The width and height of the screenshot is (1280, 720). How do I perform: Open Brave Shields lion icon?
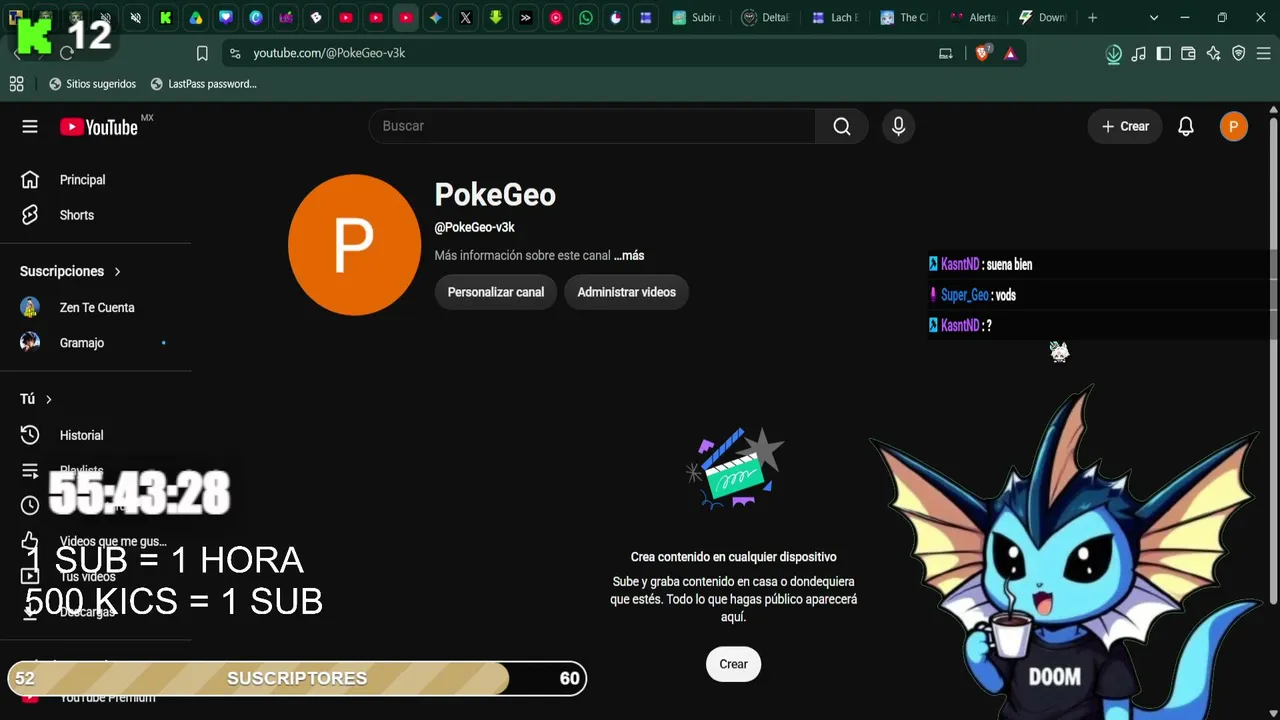(x=983, y=53)
